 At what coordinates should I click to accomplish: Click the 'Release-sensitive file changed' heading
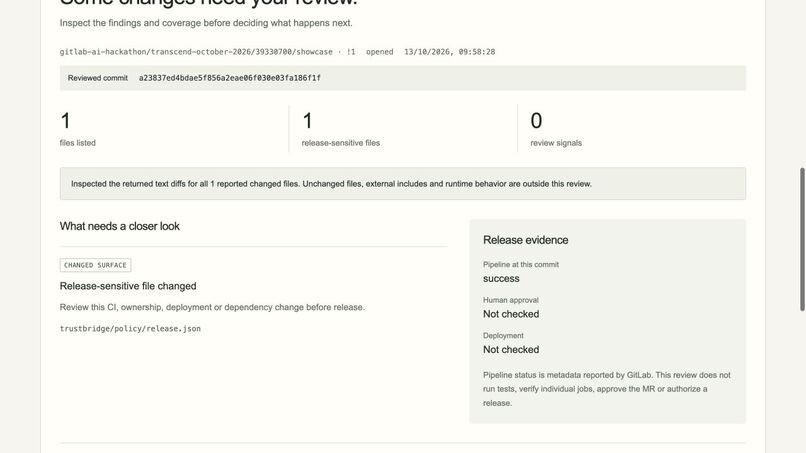(x=128, y=286)
